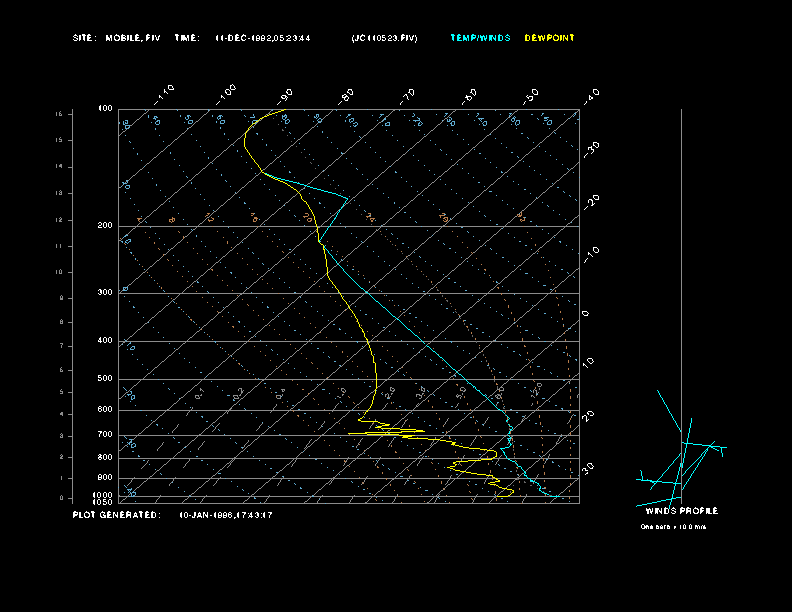The image size is (792, 612).
Task: Select the sounding timestamp after "TIME:"
Action: 263,38
